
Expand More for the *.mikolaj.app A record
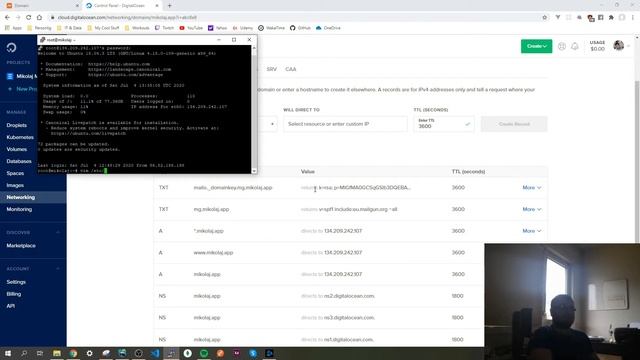pos(532,231)
